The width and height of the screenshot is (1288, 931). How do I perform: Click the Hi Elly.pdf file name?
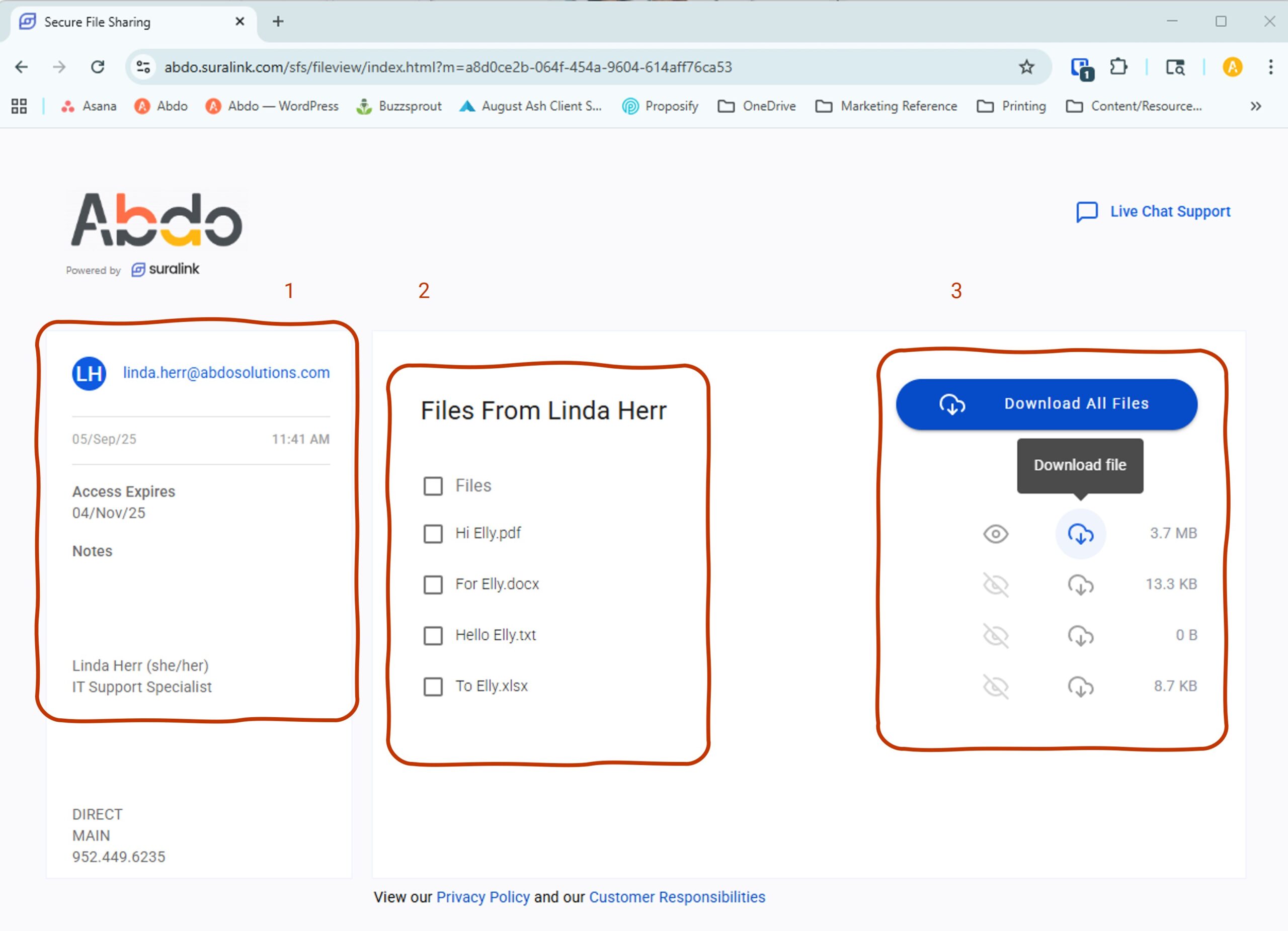(488, 533)
